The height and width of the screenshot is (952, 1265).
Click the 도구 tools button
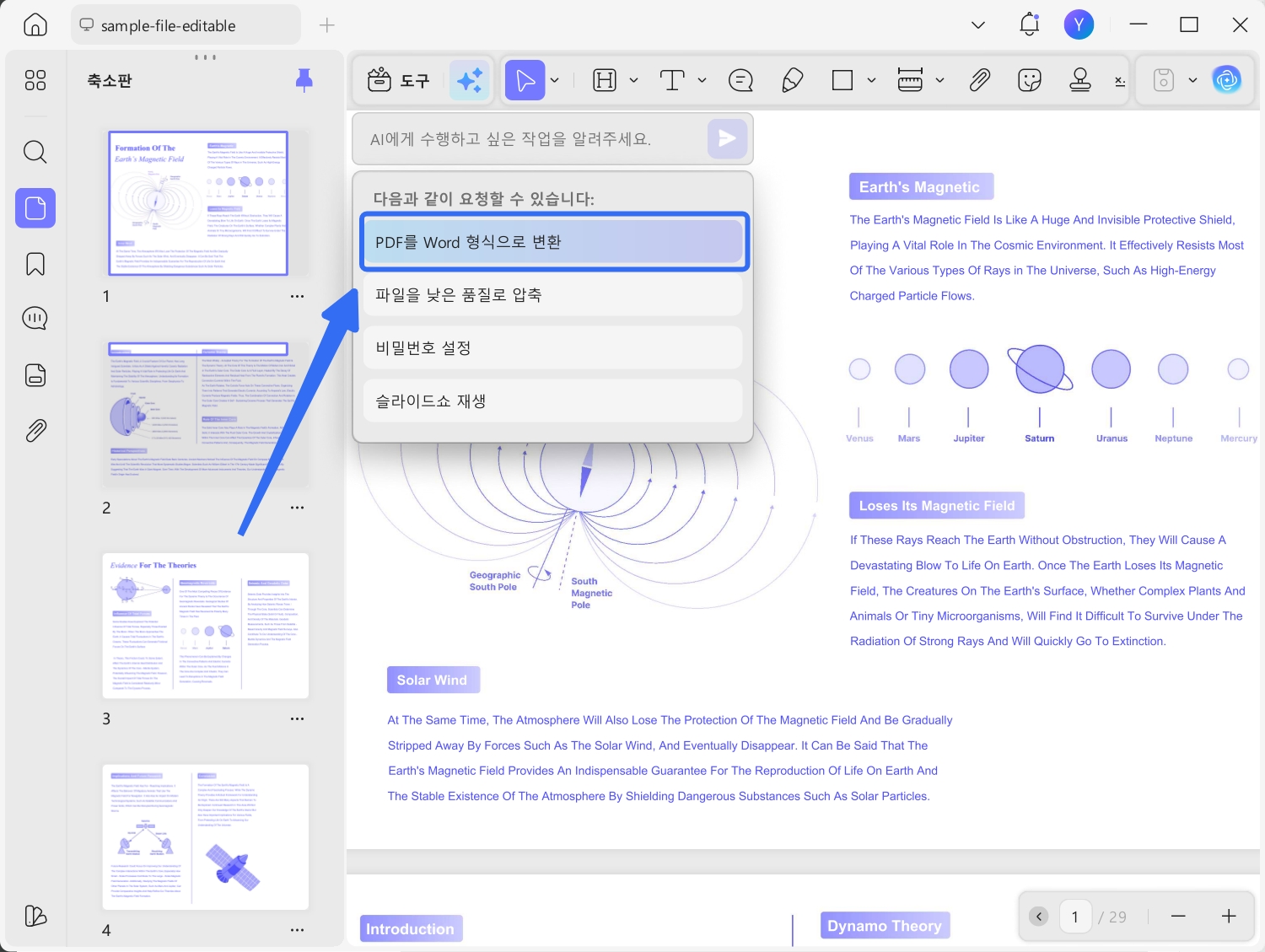click(399, 80)
